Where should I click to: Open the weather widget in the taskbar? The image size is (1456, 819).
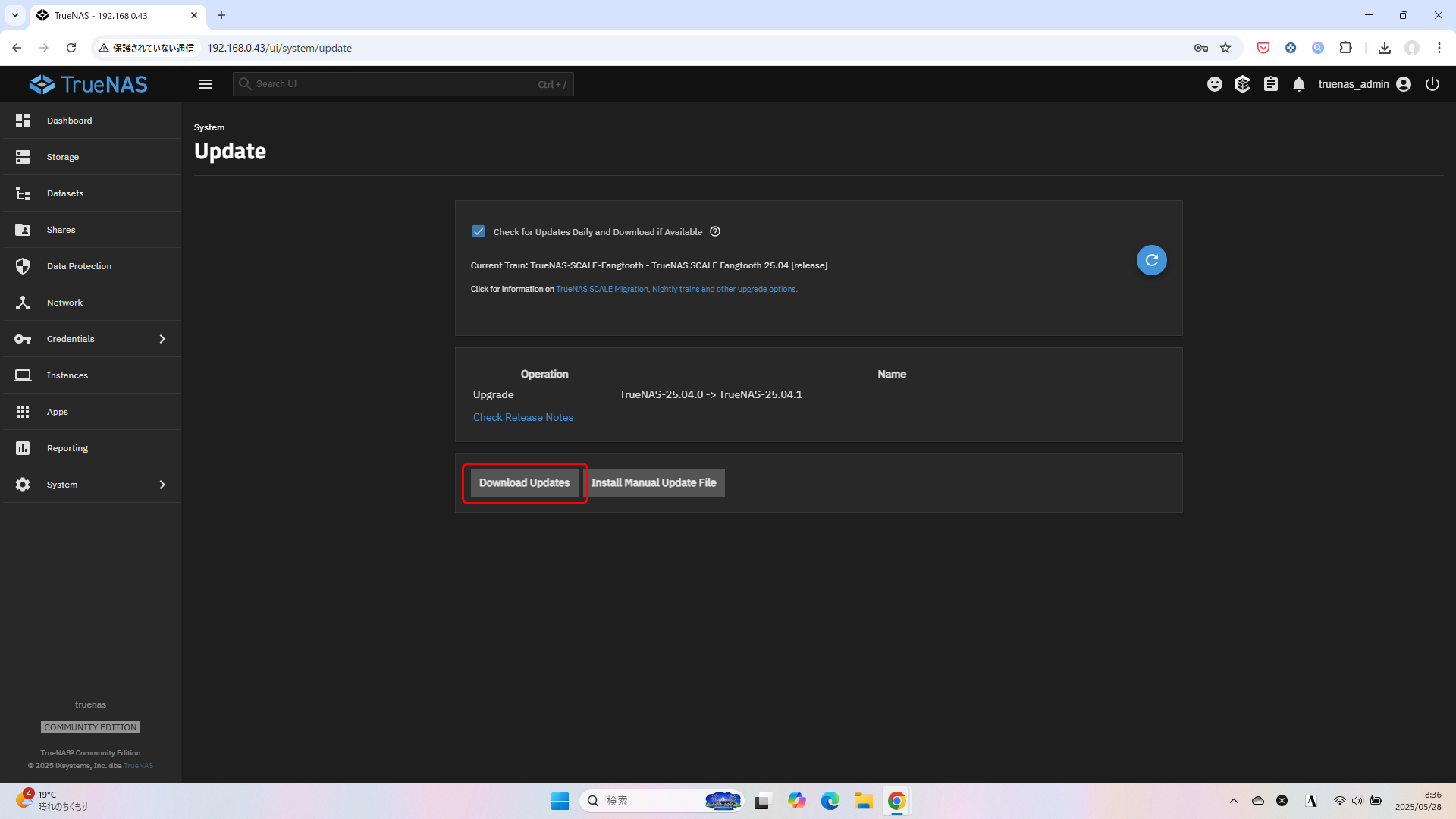52,801
